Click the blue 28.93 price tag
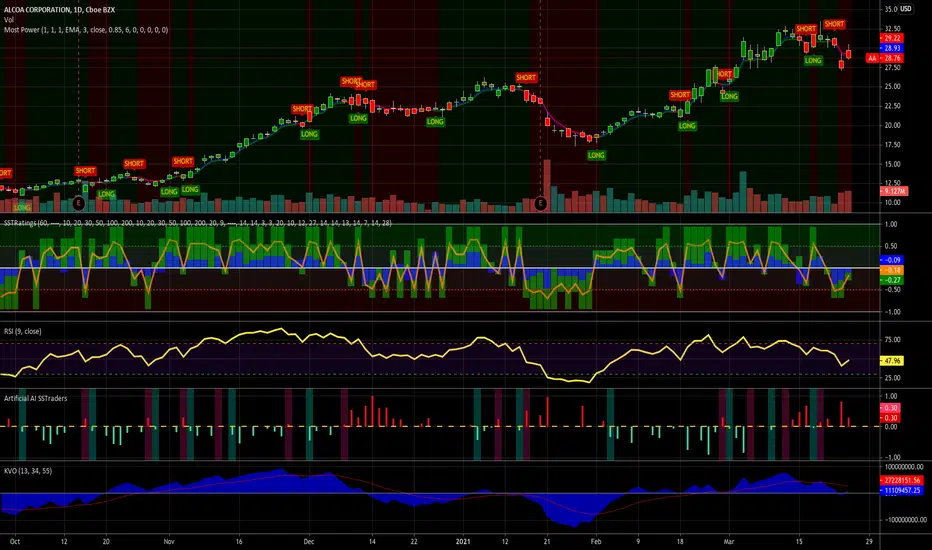The image size is (932, 550). click(x=892, y=48)
